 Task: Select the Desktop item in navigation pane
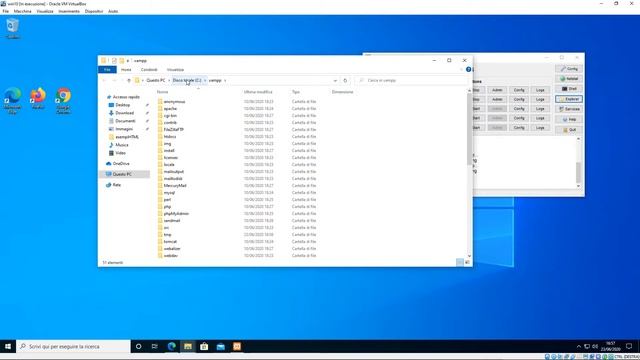point(122,105)
